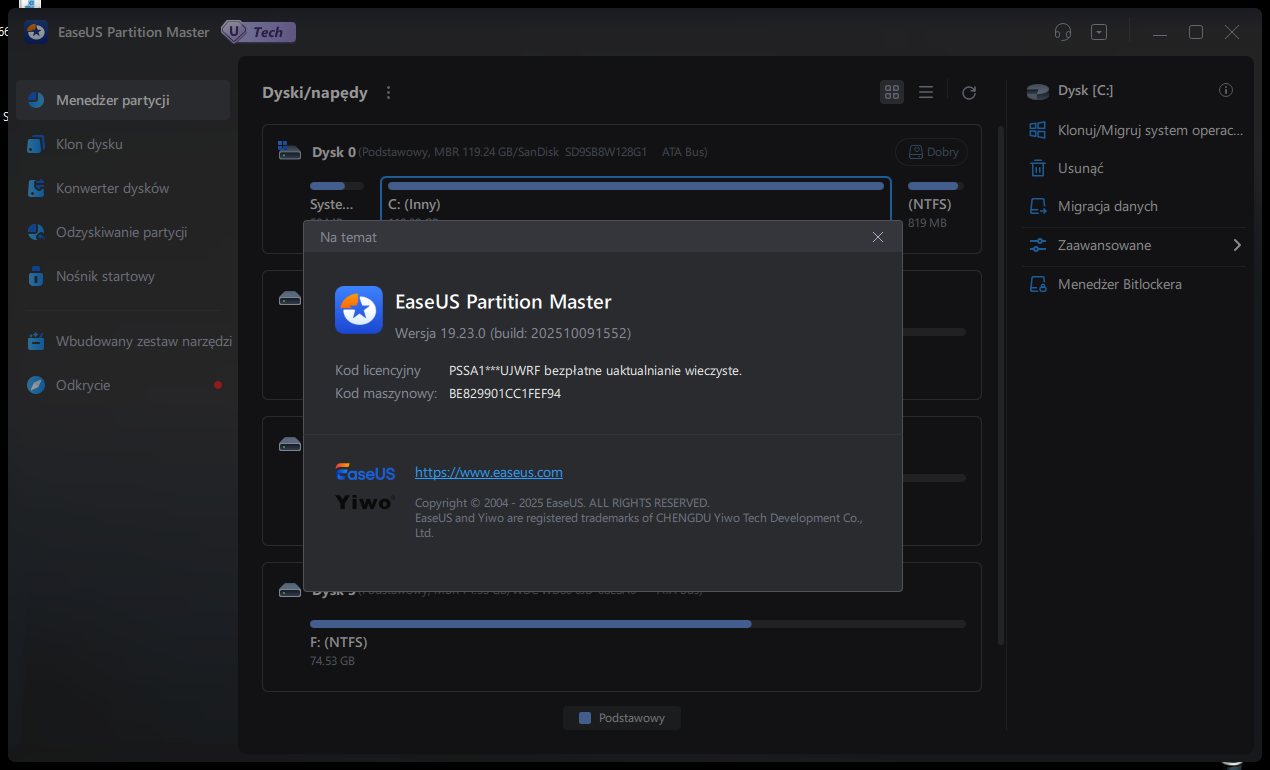Expand the Zaawansowane submenu arrow
The width and height of the screenshot is (1270, 770).
coord(1237,245)
